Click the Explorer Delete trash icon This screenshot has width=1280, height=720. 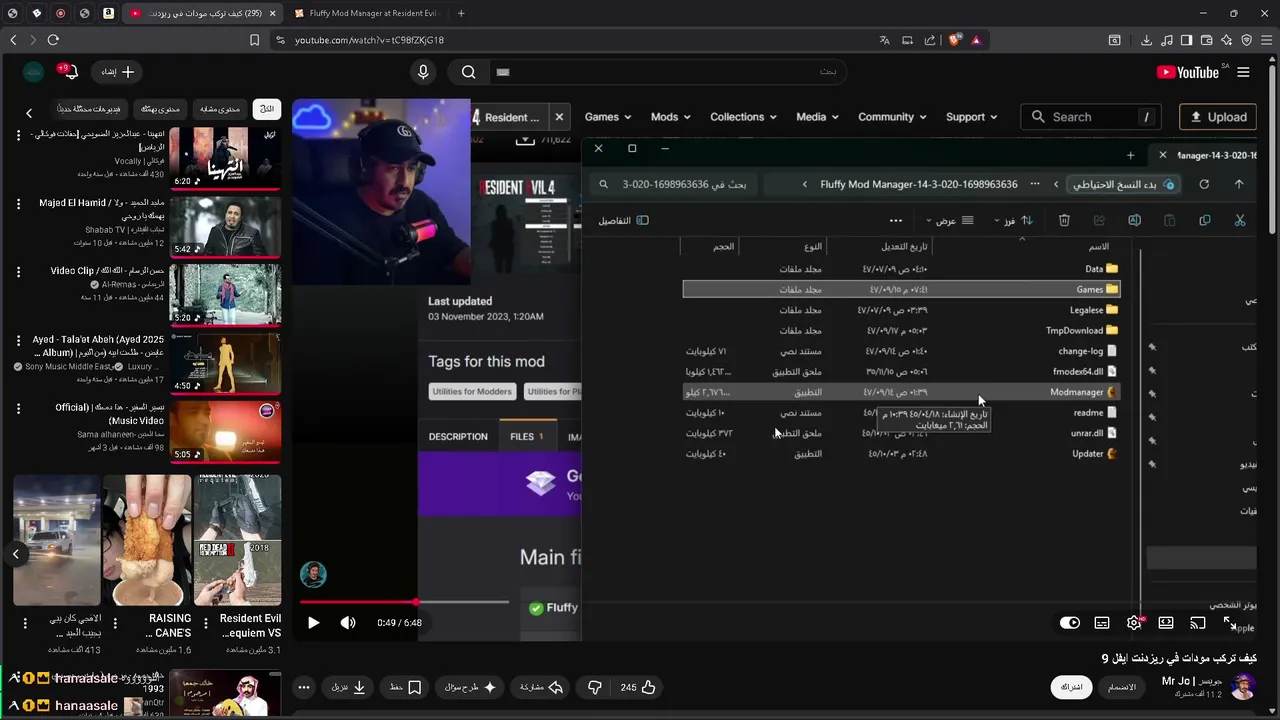point(1064,220)
